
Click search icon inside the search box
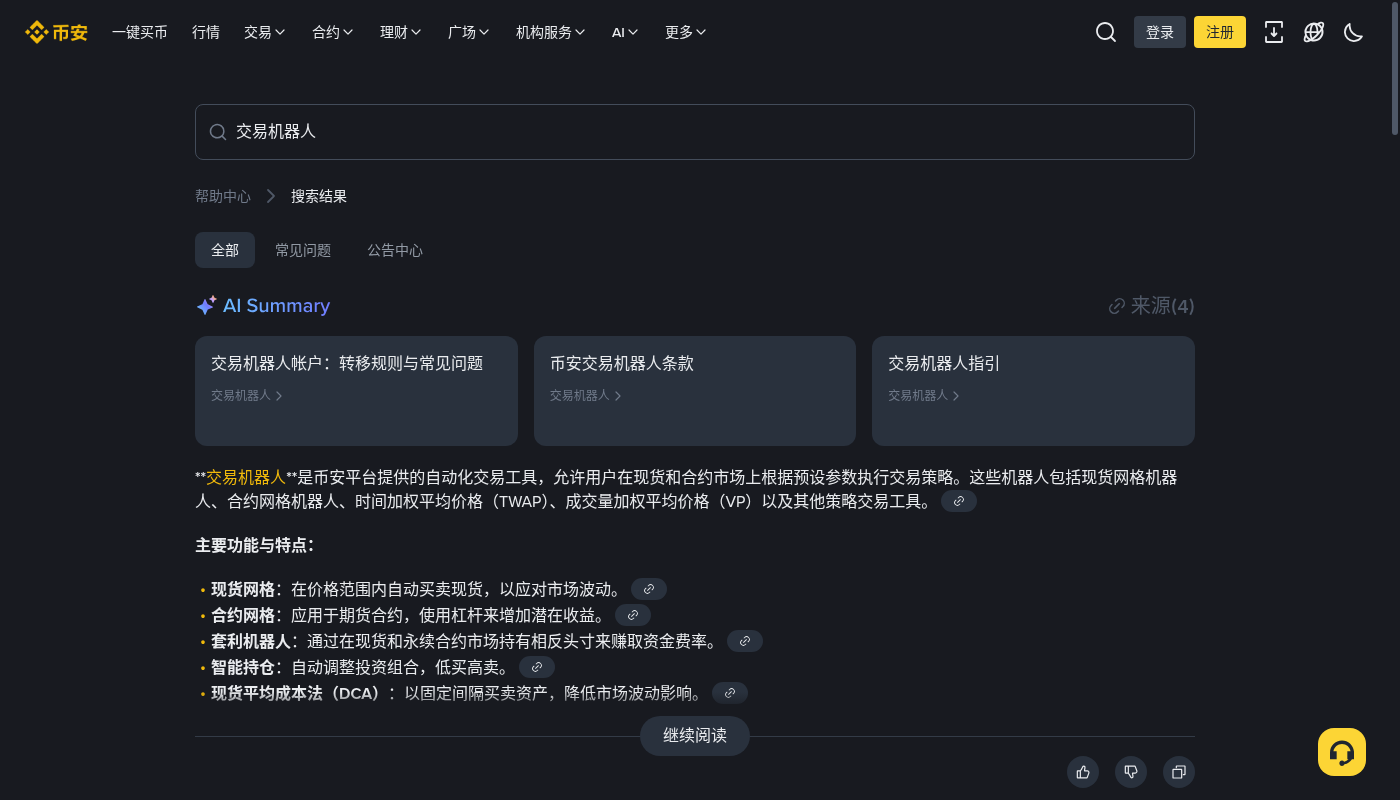coord(218,132)
